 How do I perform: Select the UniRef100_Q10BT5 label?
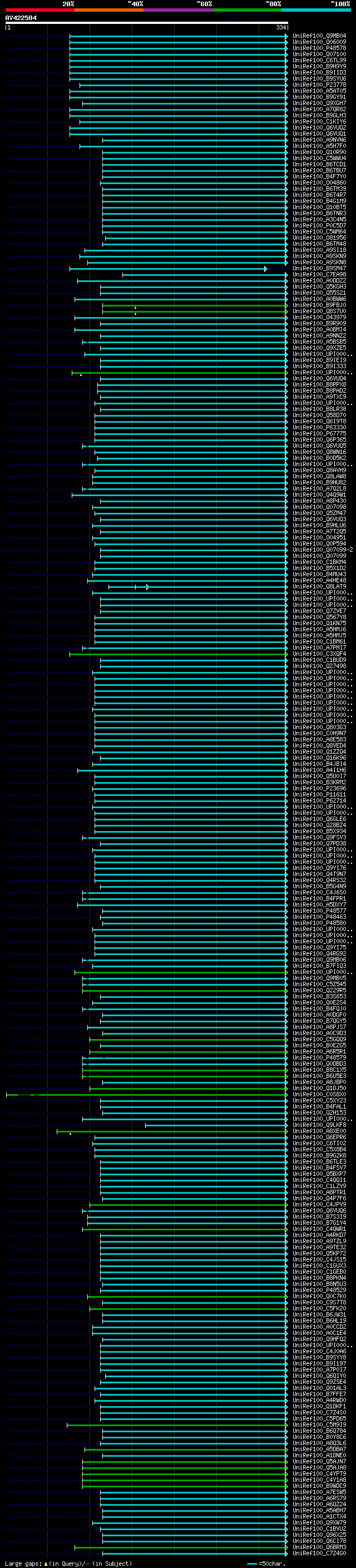[319, 207]
